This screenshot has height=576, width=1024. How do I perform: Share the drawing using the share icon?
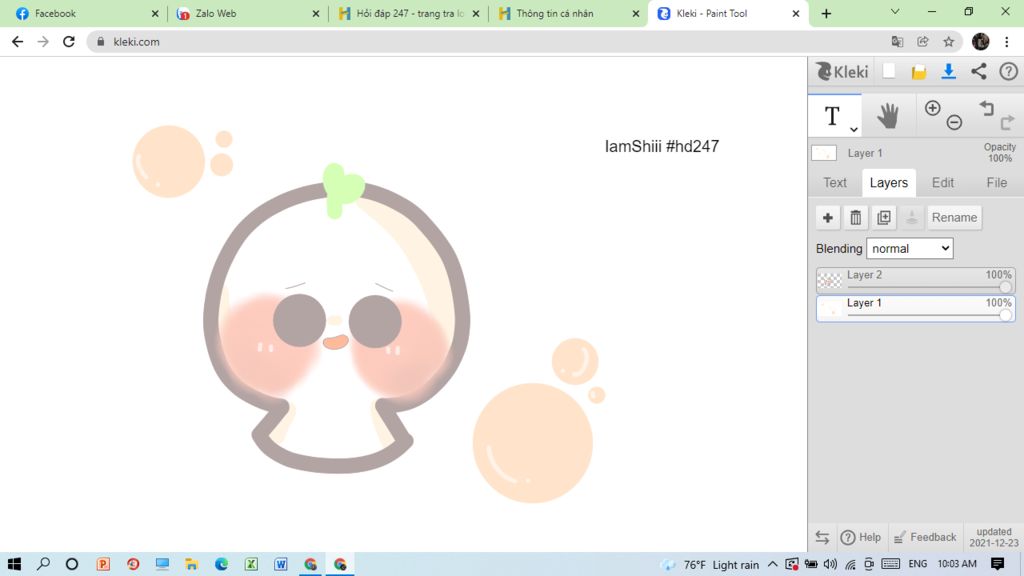(978, 71)
